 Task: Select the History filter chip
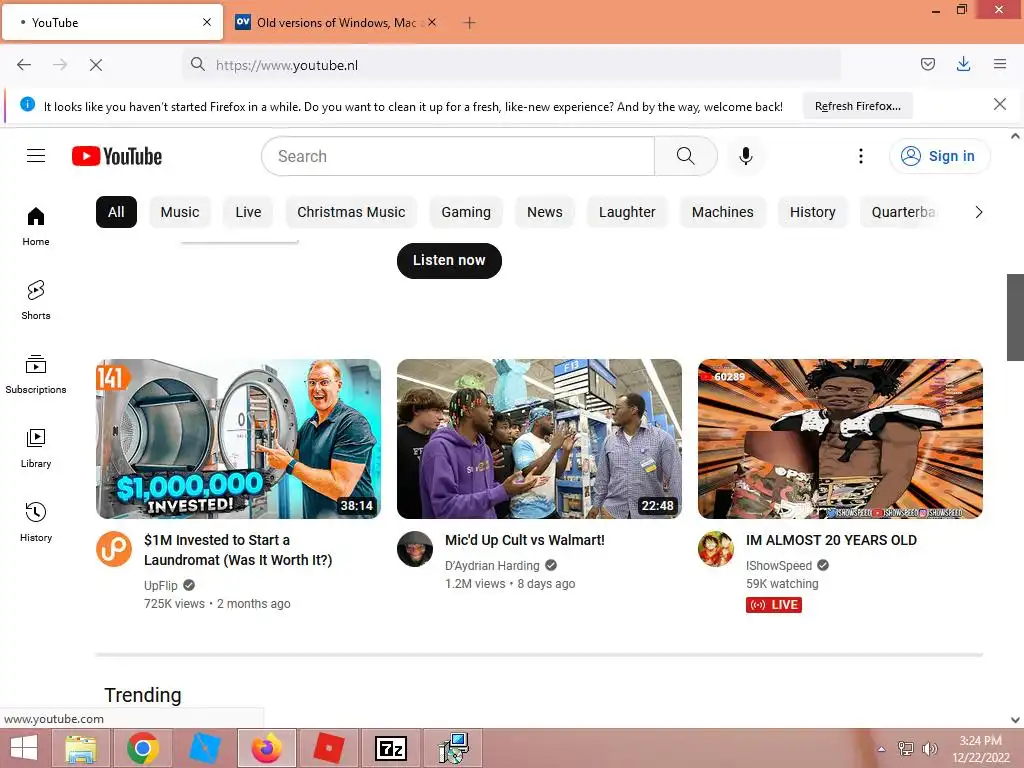tap(812, 212)
